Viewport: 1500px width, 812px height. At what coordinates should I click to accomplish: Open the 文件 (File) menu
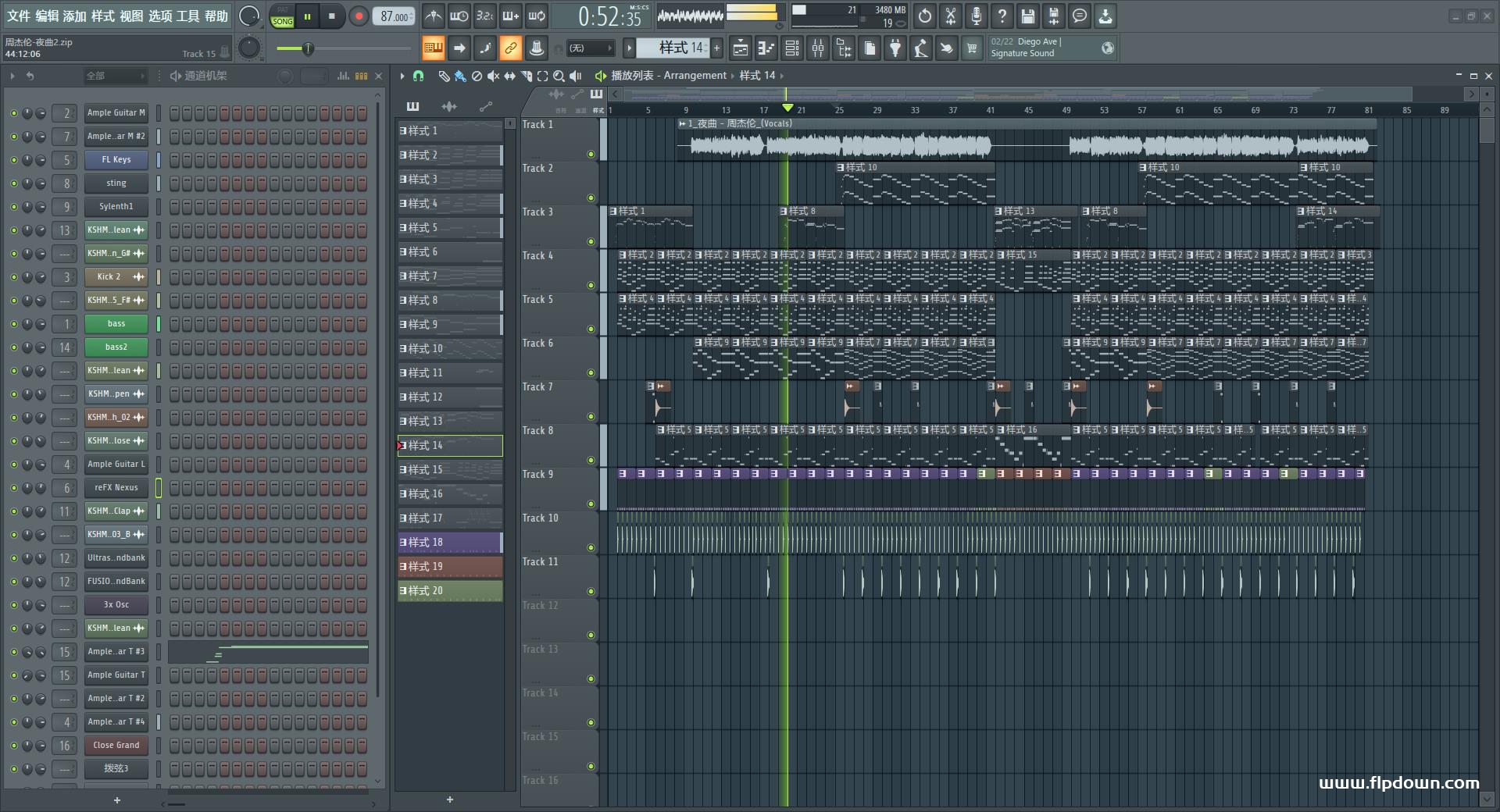[18, 16]
